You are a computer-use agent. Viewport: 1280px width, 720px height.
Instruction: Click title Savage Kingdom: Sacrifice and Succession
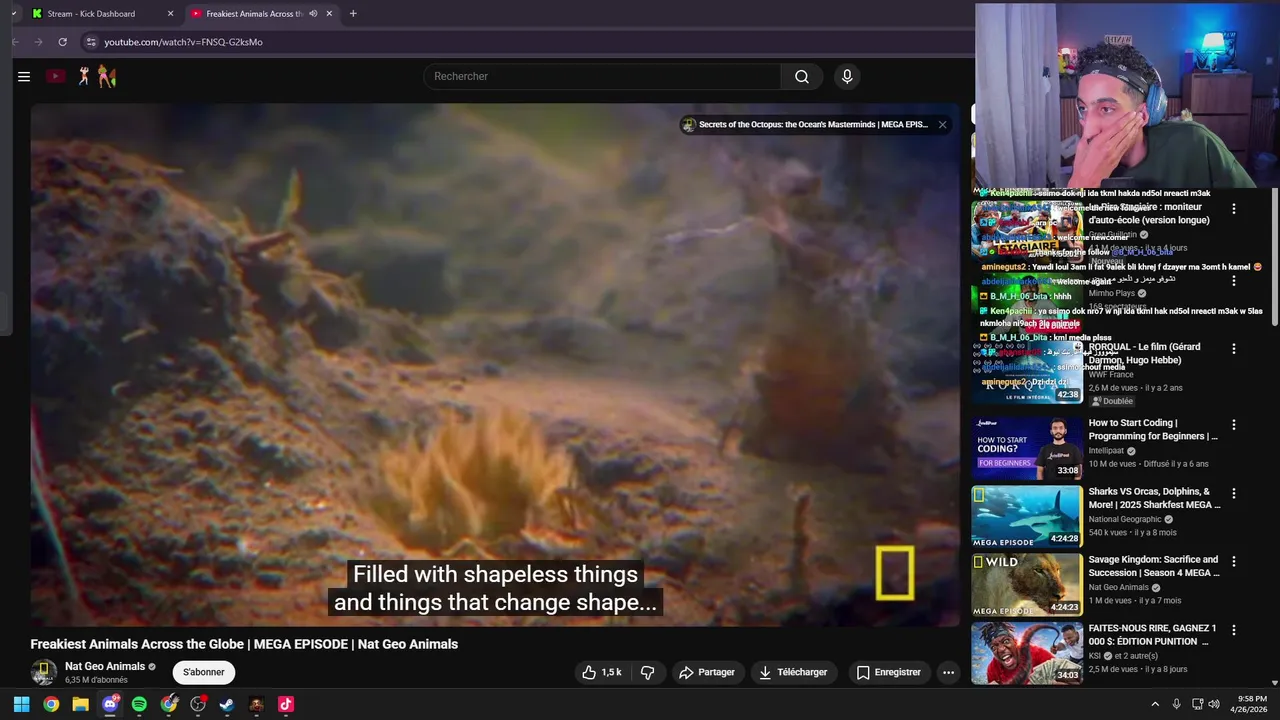pyautogui.click(x=1153, y=566)
